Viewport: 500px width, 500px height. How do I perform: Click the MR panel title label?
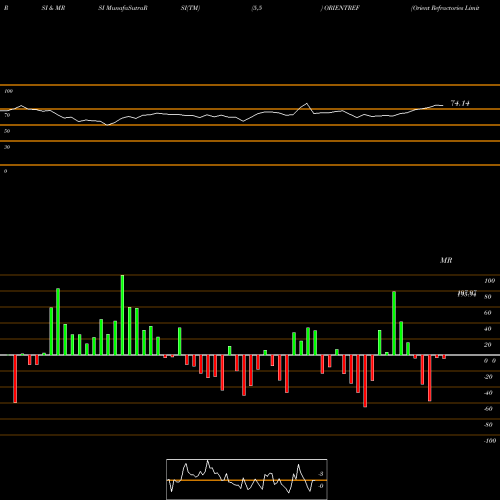point(446,260)
